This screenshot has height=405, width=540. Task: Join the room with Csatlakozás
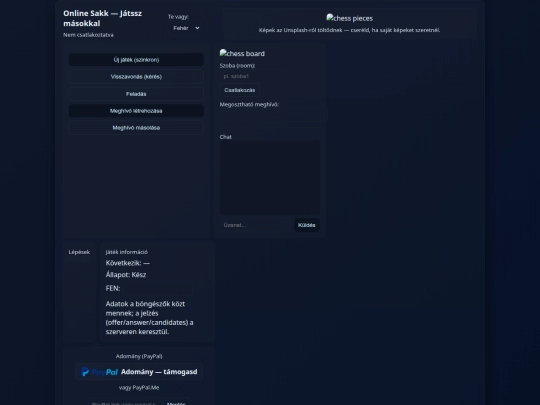(x=240, y=90)
